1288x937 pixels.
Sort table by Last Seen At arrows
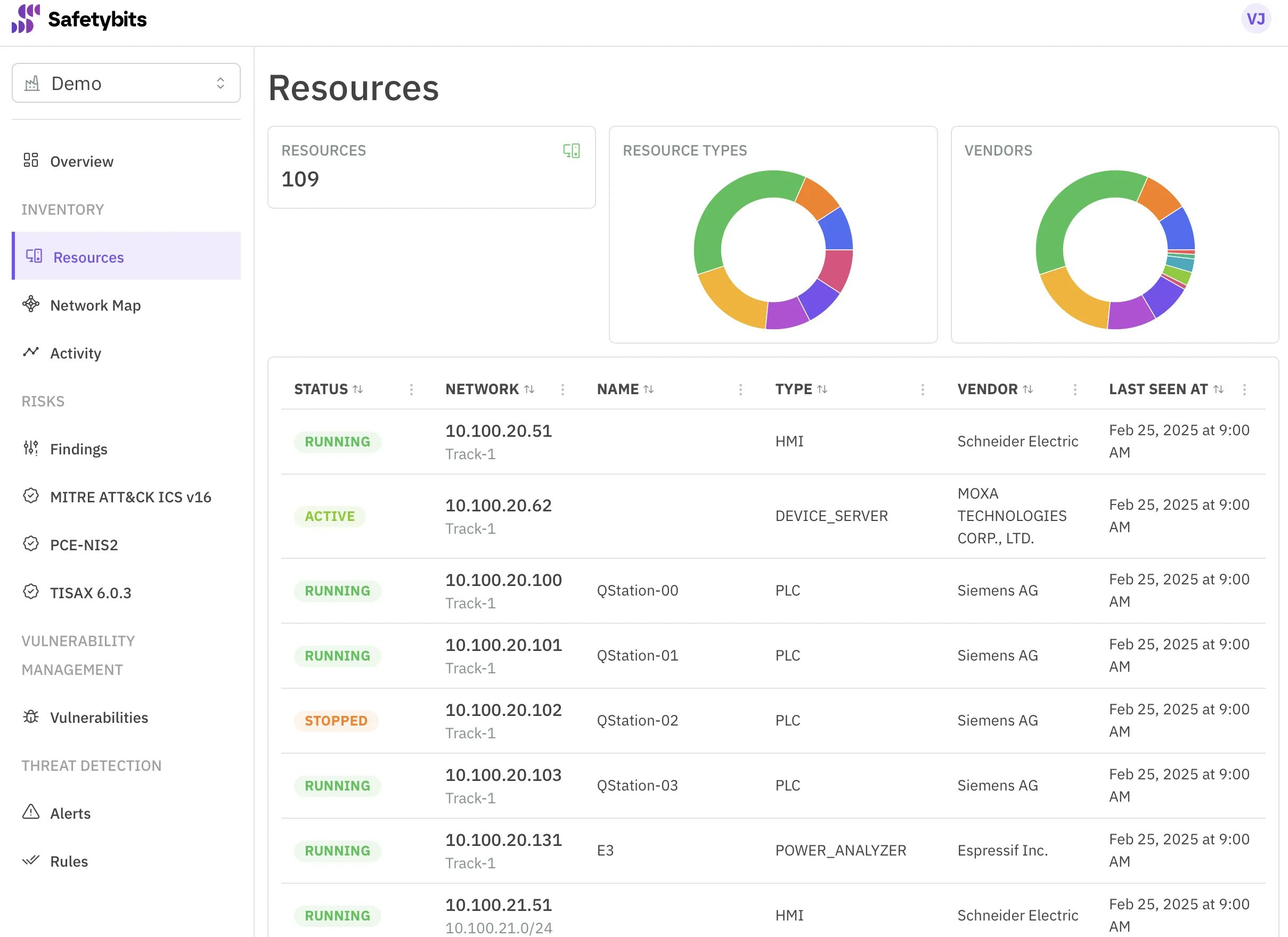click(1219, 389)
